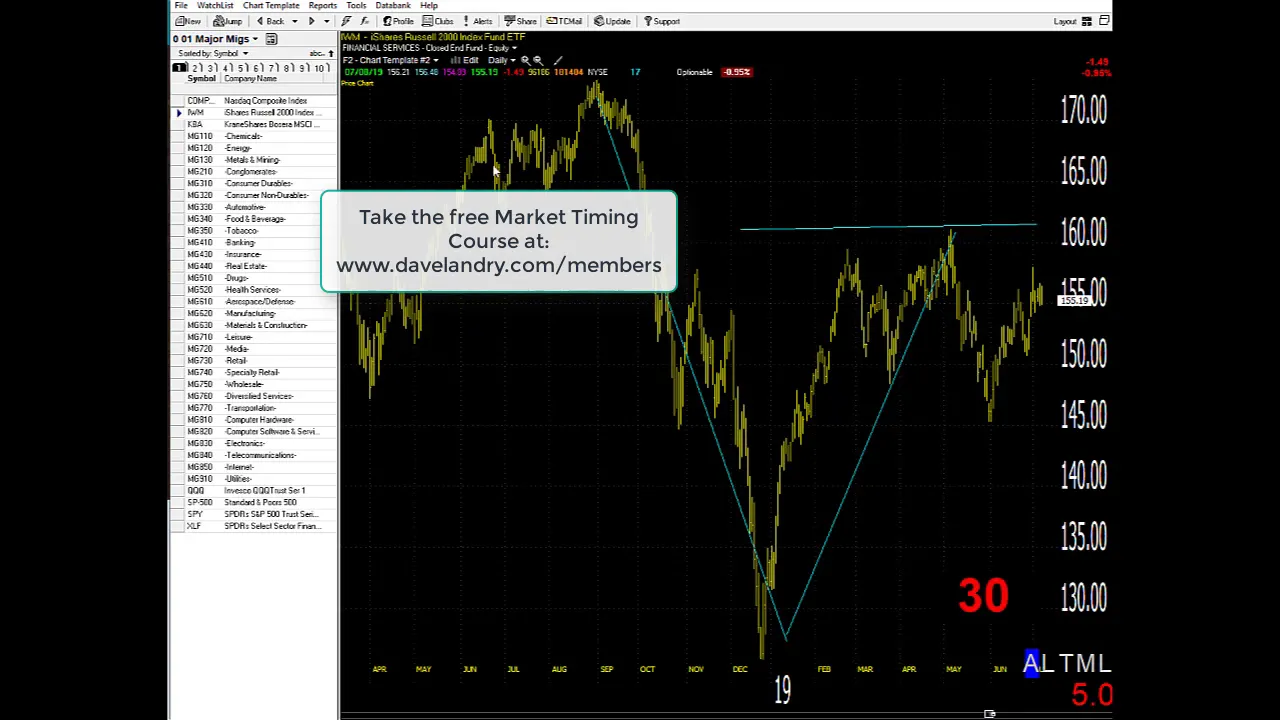Open the Daily time frame dropdown
The height and width of the screenshot is (720, 1280).
pos(501,60)
